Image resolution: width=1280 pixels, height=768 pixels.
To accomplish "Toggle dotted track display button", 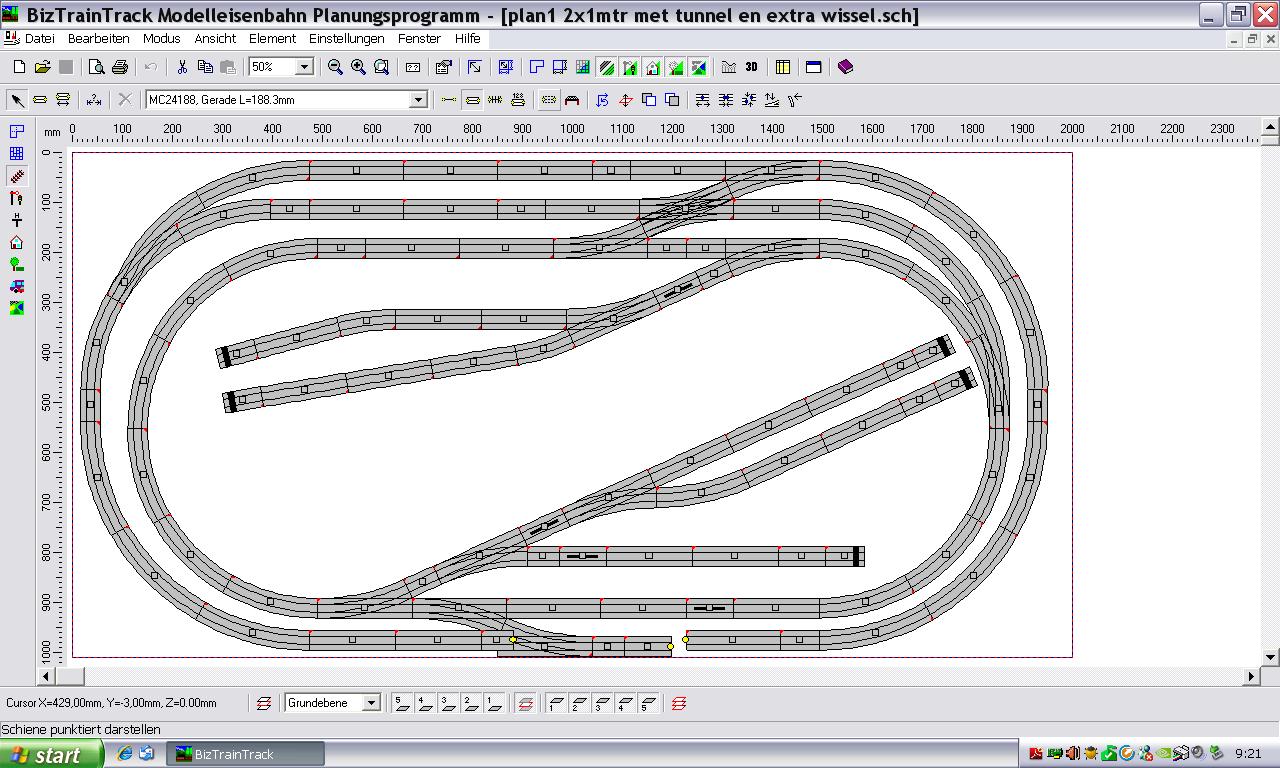I will (x=549, y=100).
